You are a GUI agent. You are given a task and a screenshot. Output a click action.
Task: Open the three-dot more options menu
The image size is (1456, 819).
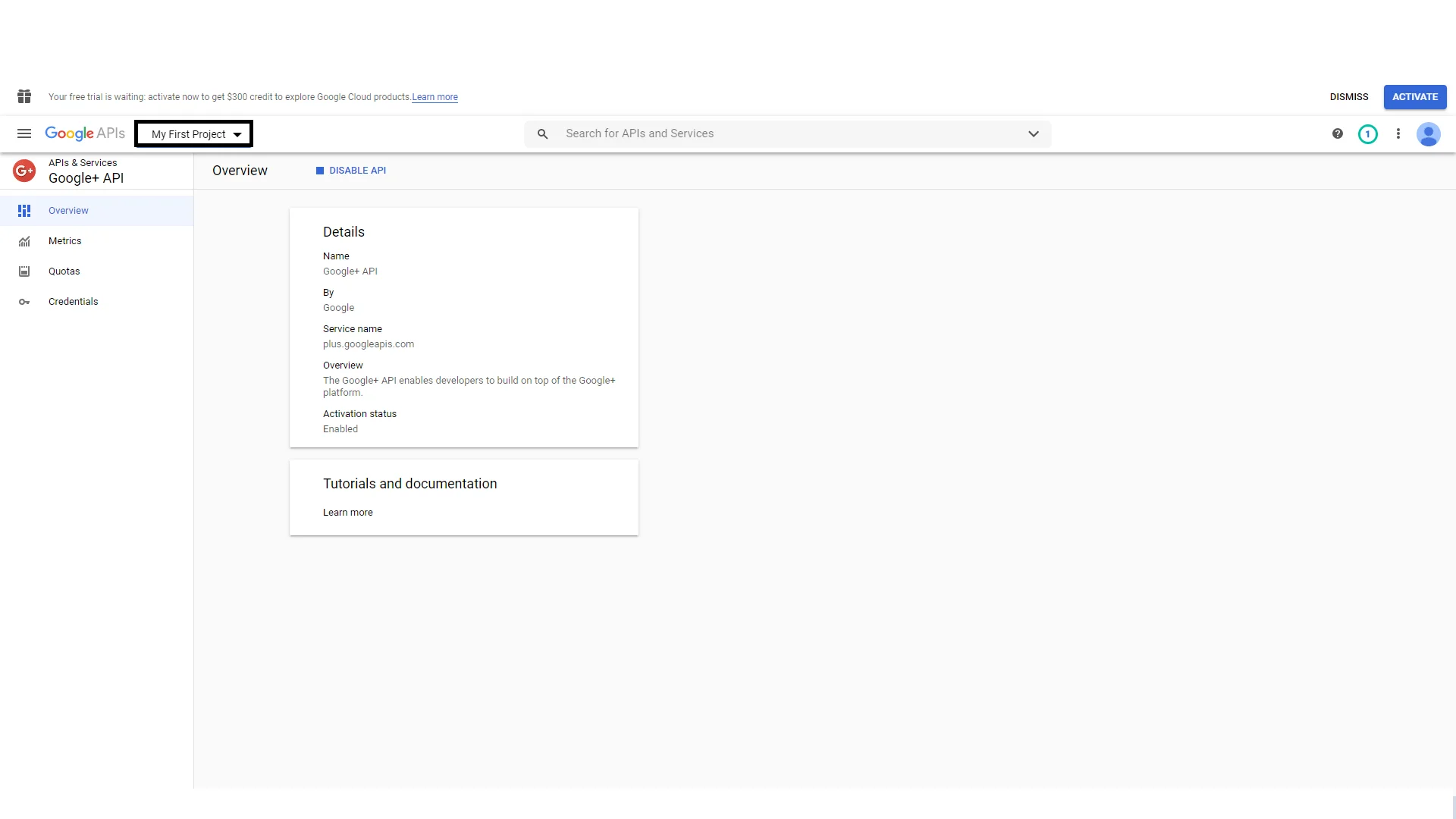click(x=1398, y=133)
